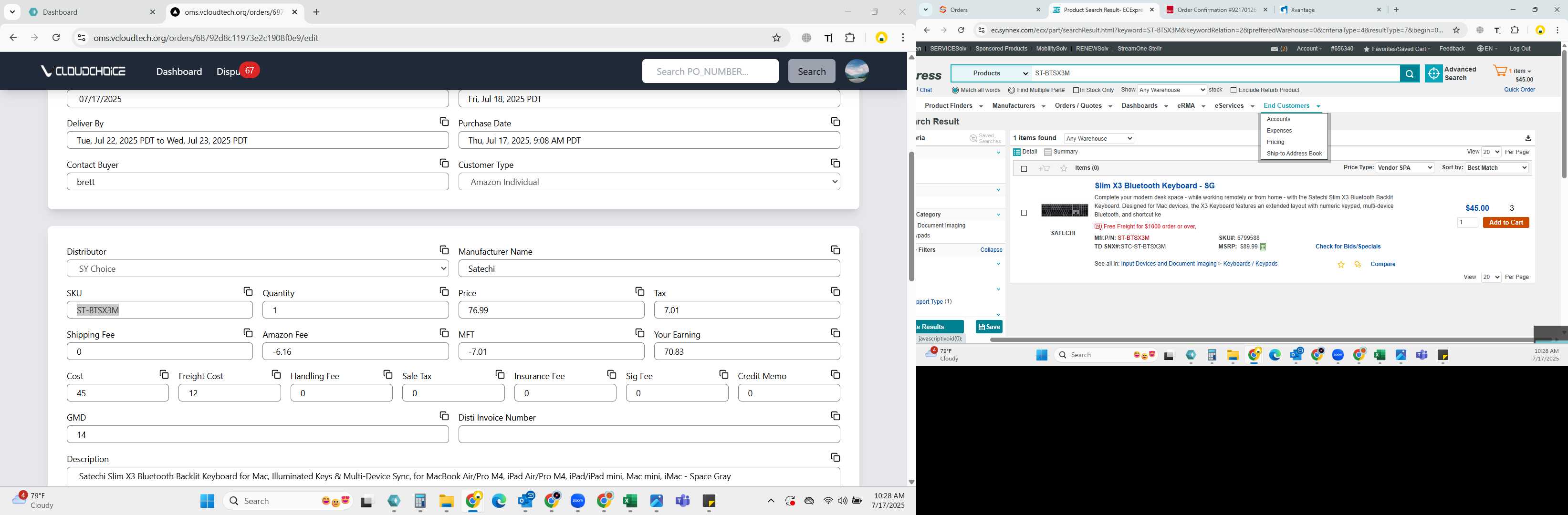Switch to Order Confirmation browser tab
This screenshot has height=515, width=1568.
point(1217,10)
